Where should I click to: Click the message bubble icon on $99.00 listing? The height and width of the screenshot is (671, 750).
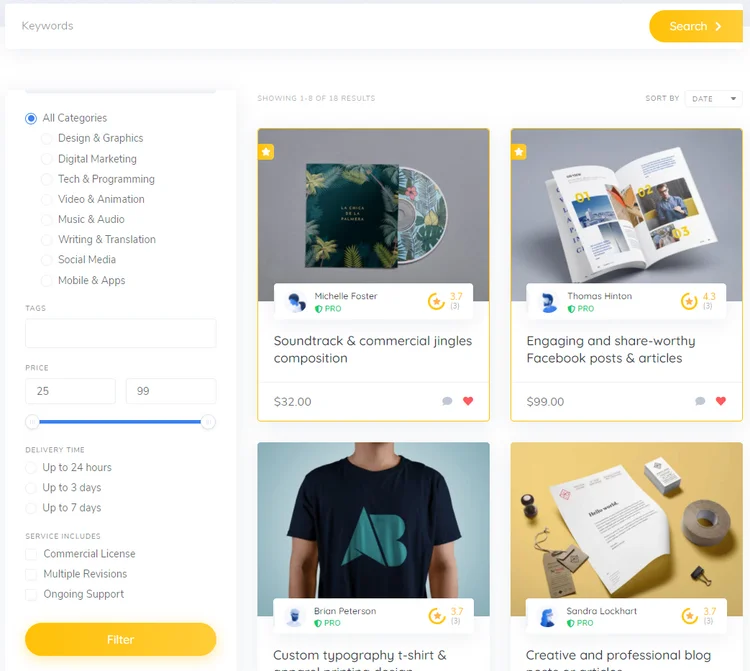[700, 401]
